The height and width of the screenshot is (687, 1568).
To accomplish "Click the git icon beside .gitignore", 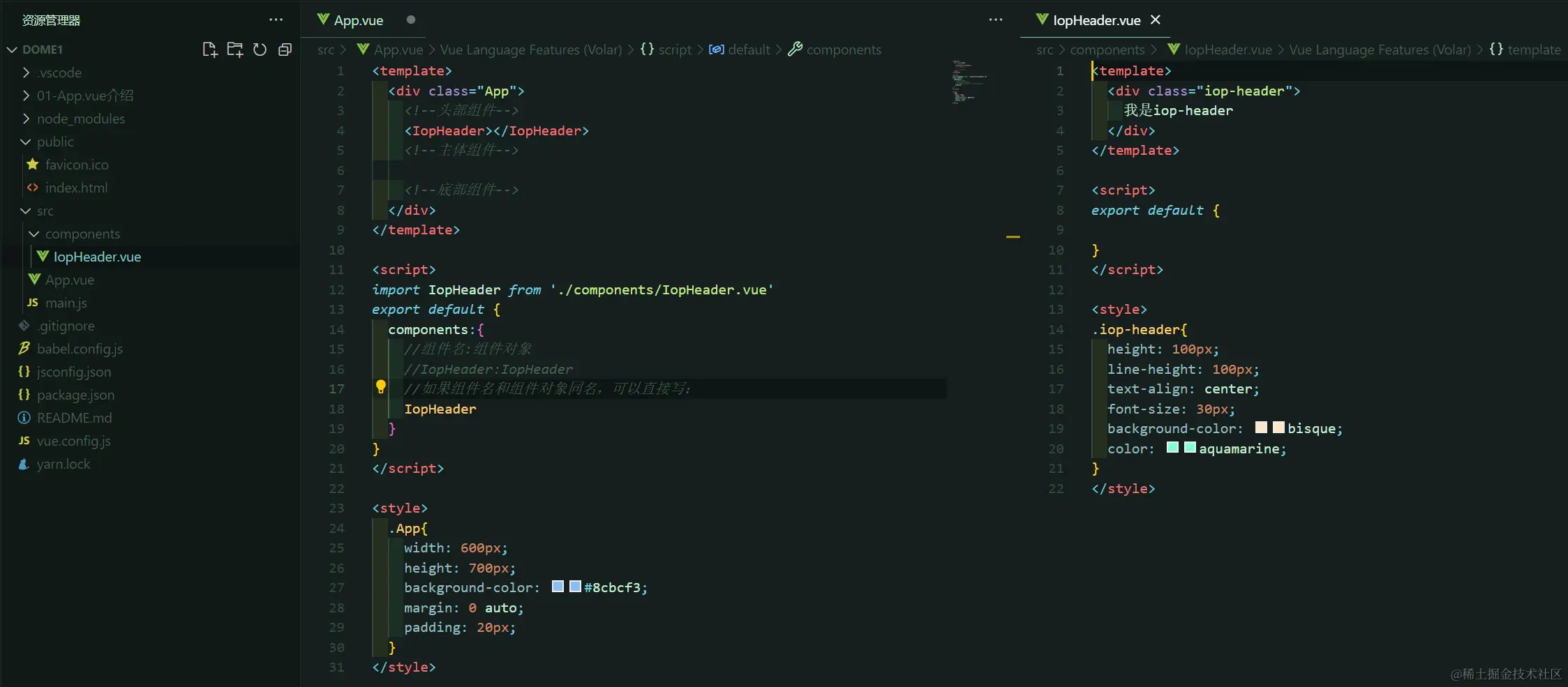I will pos(24,326).
